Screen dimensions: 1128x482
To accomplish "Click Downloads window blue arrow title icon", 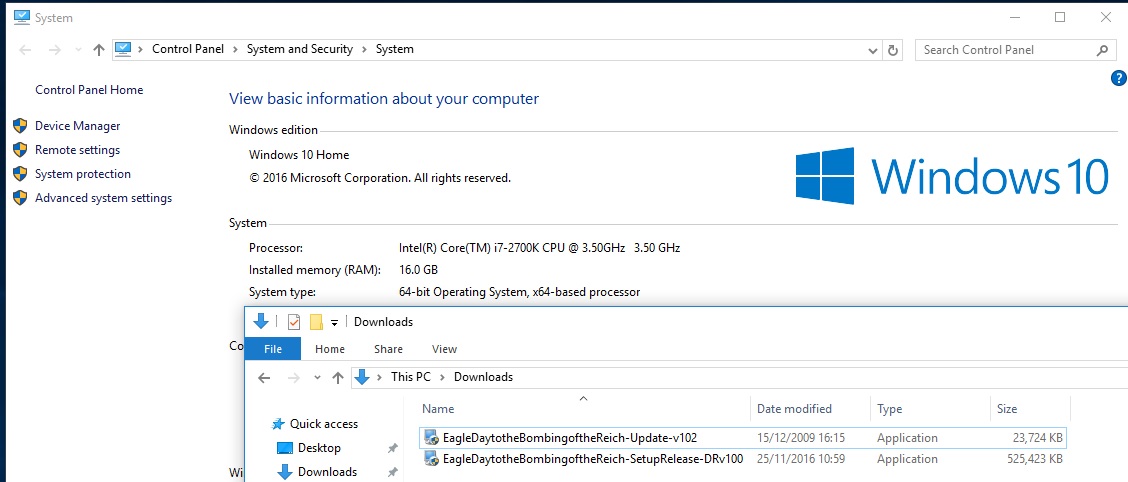I will [x=261, y=321].
